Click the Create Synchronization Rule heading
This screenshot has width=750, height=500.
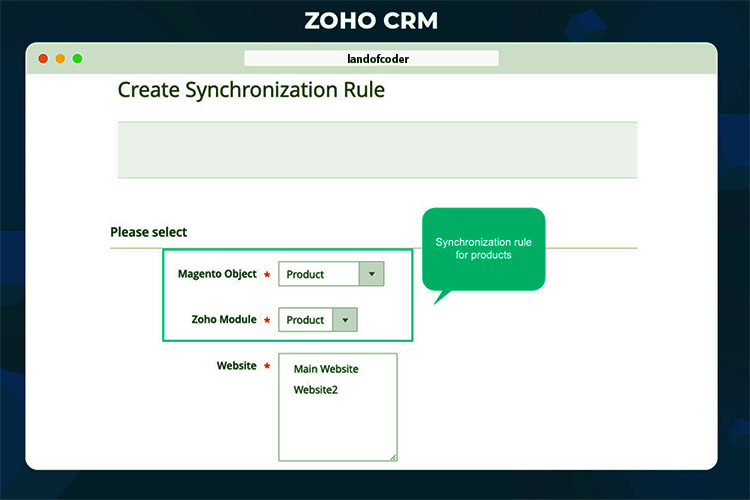(x=251, y=90)
